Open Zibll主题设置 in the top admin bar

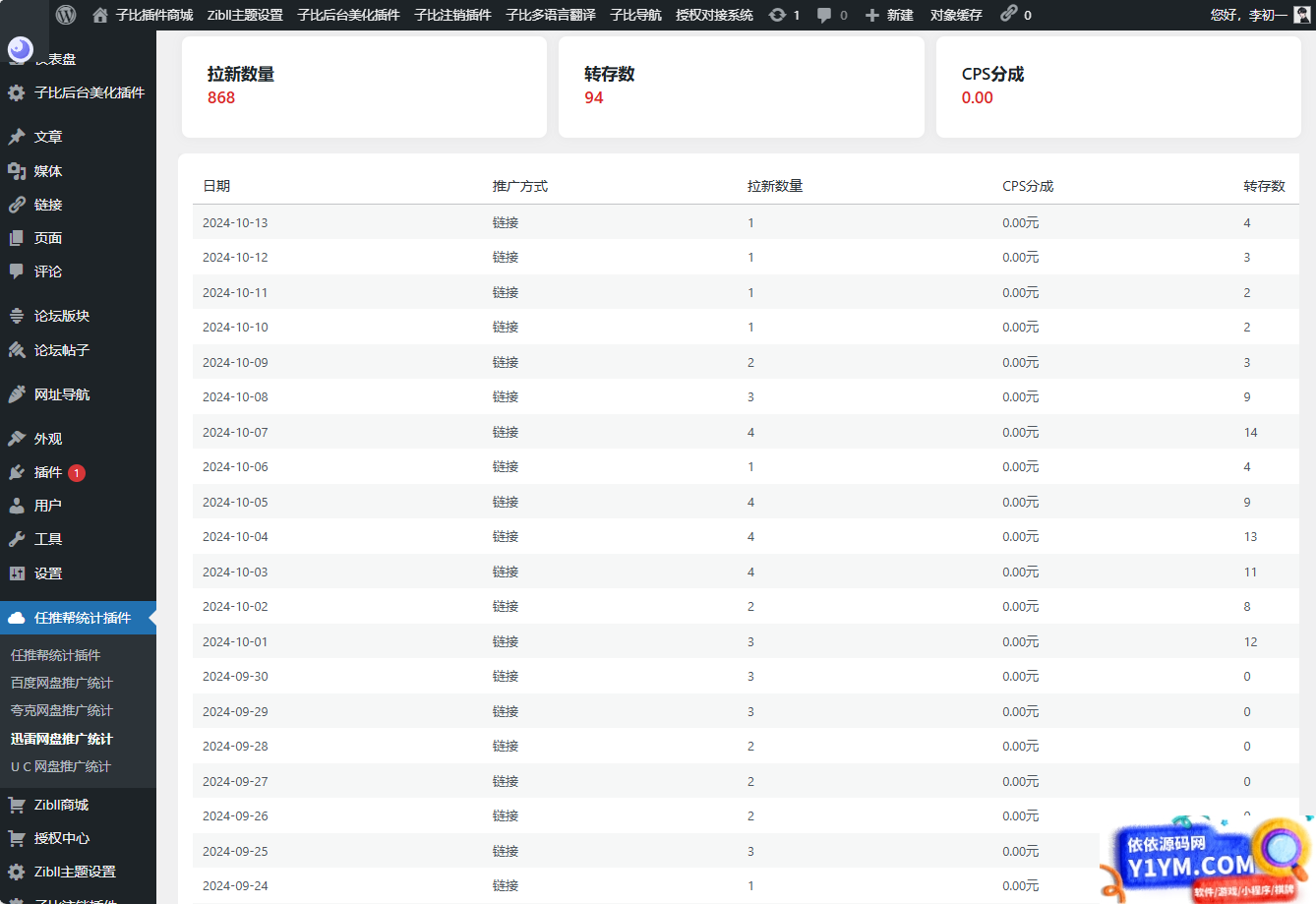(245, 15)
